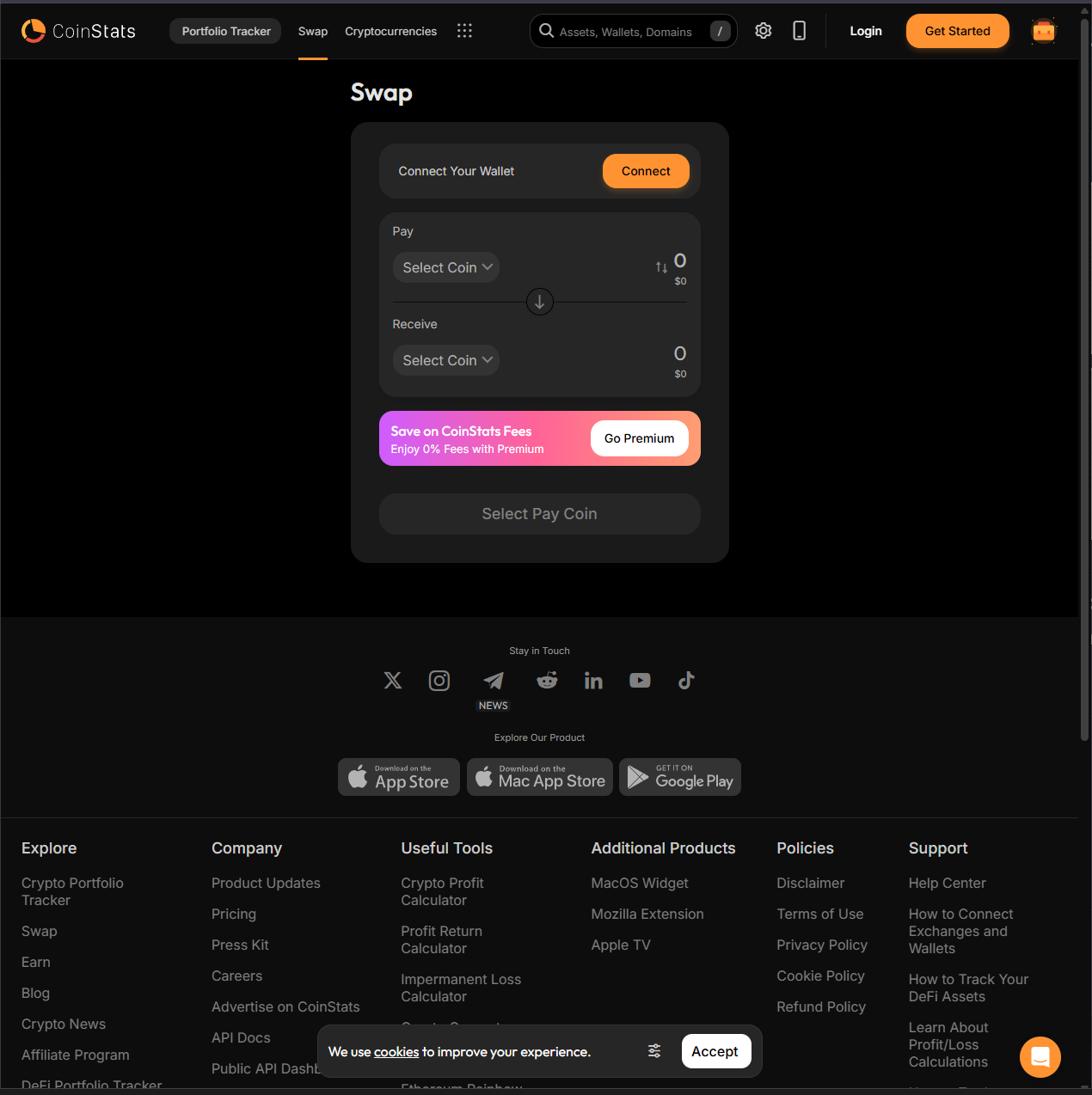Toggle amount units beside Pay value
Image resolution: width=1092 pixels, height=1095 pixels.
pyautogui.click(x=661, y=267)
